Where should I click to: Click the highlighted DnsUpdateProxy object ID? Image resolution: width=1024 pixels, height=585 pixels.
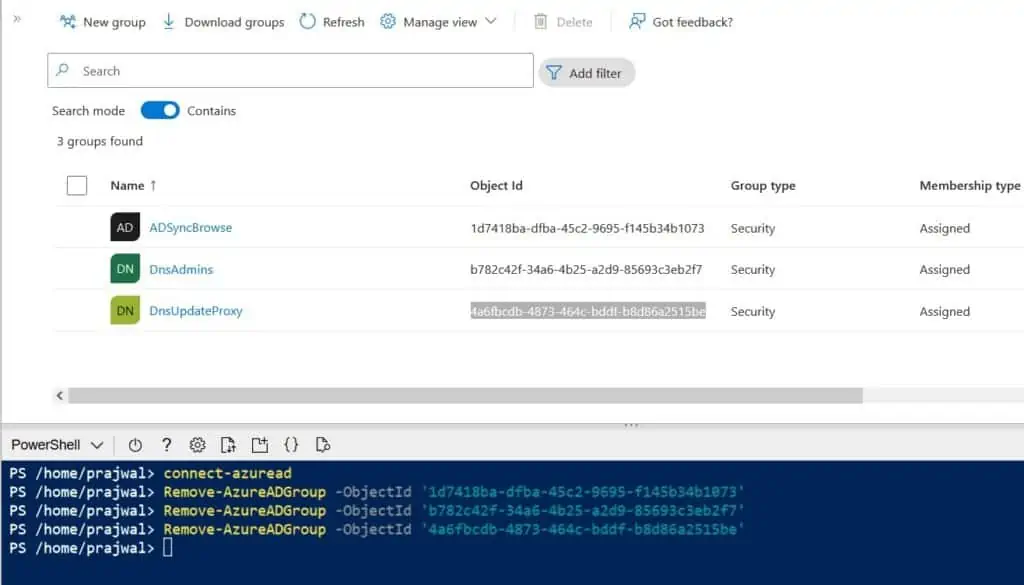(588, 311)
